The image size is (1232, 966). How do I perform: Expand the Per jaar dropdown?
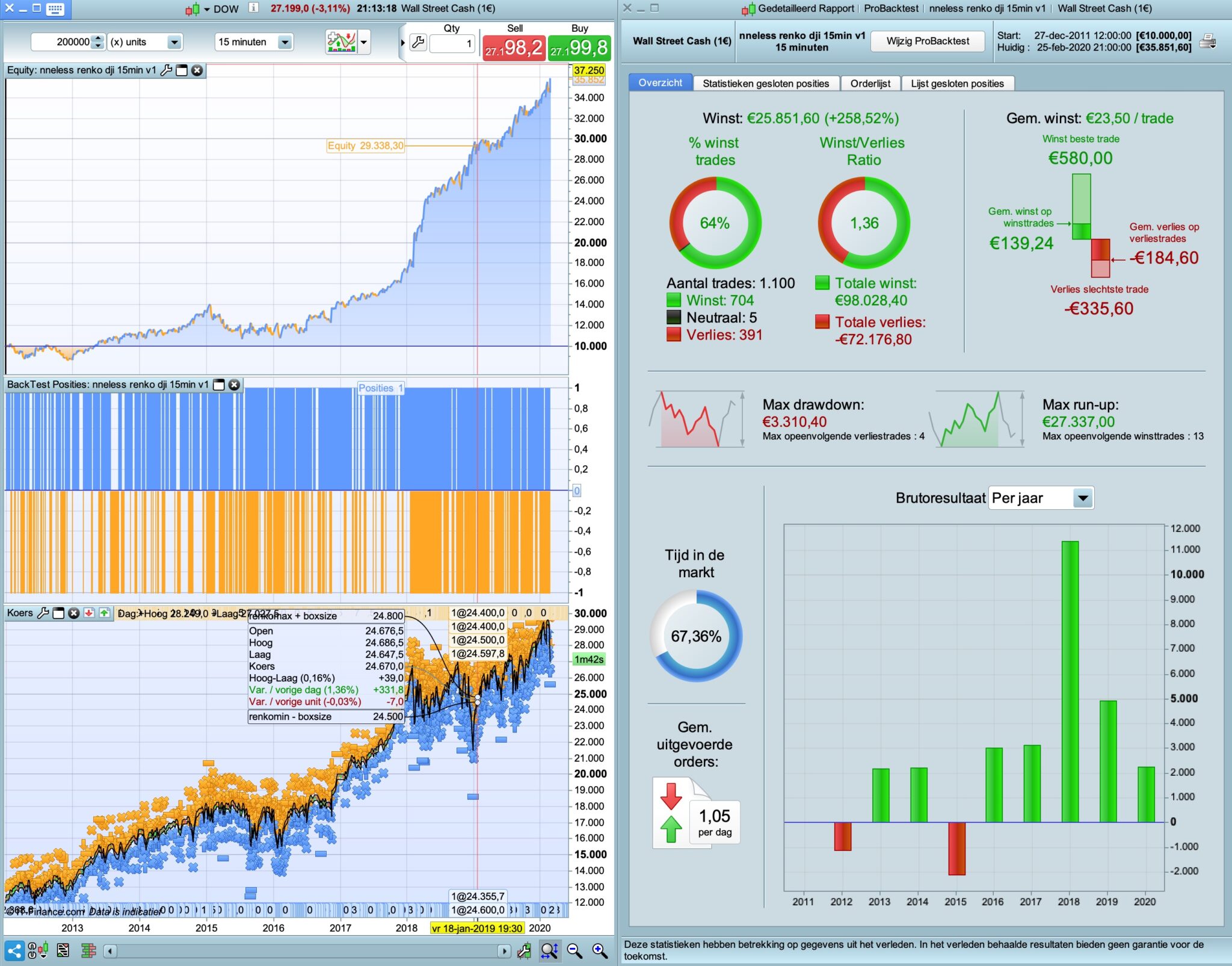(x=1083, y=498)
